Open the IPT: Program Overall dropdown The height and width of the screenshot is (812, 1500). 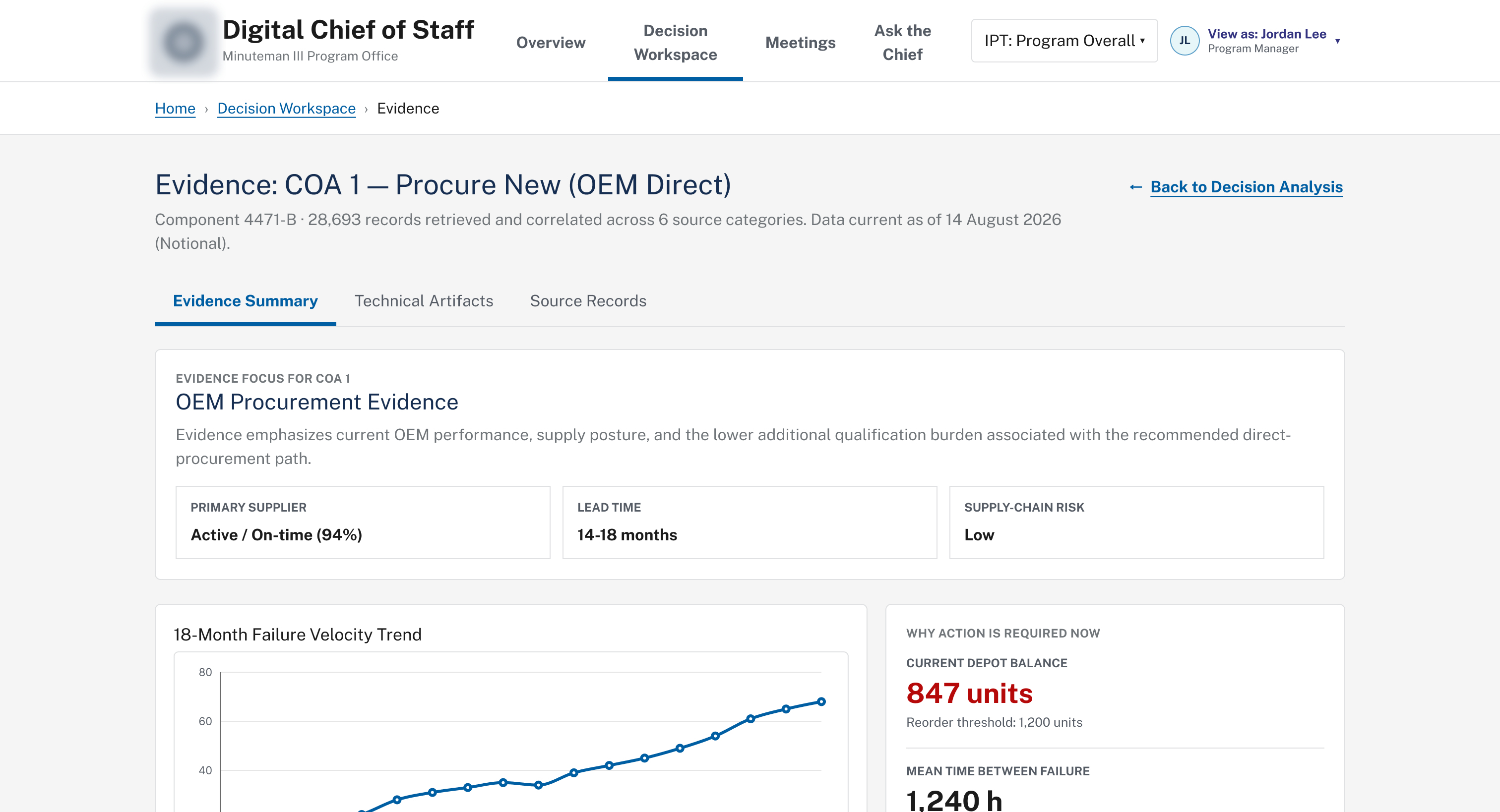(x=1064, y=41)
